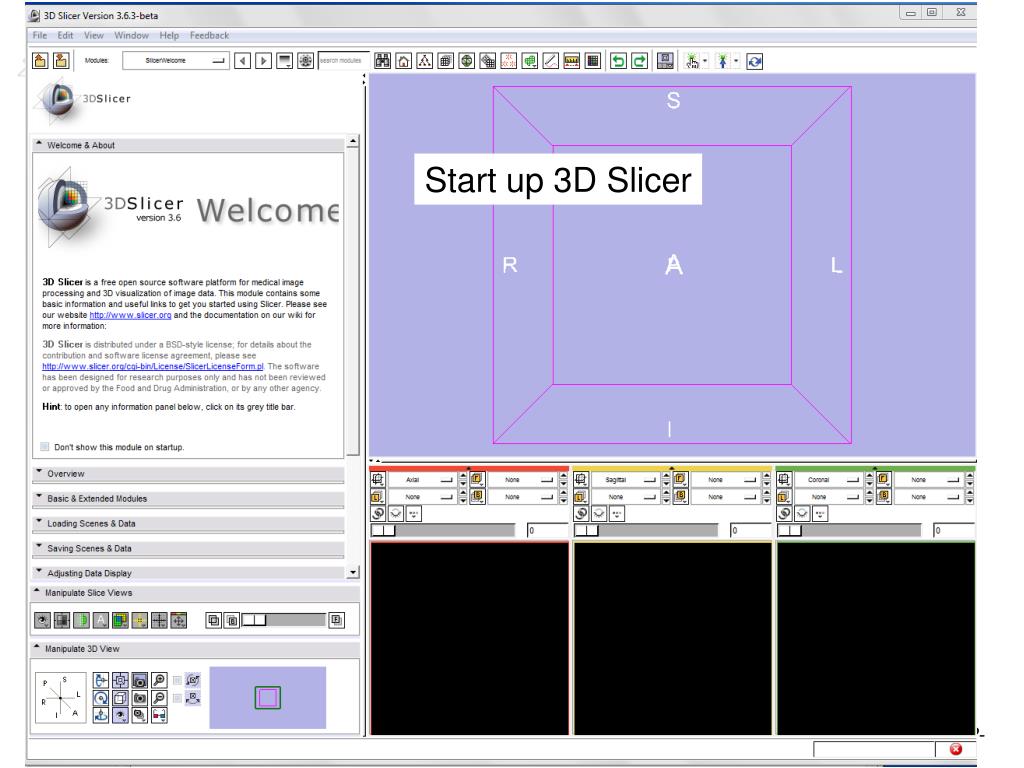
Task: Collapse the Manipulate 3D View panel
Action: click(195, 649)
